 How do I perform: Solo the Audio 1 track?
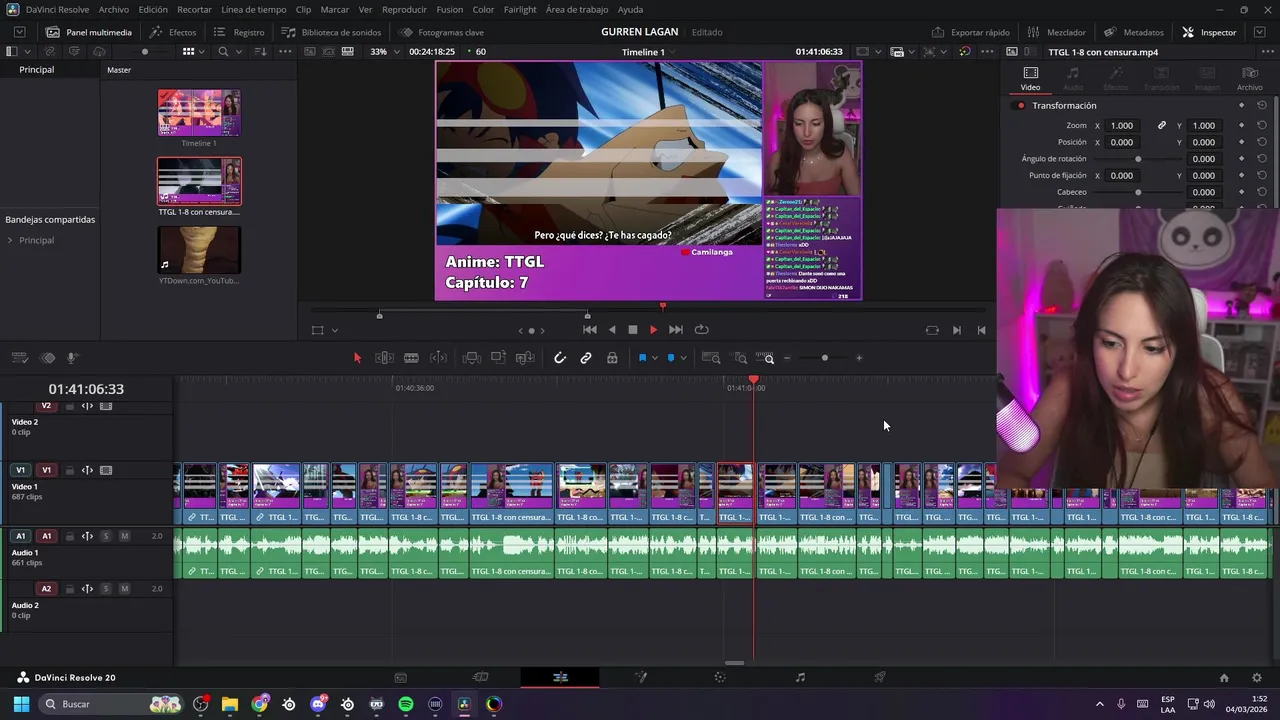tap(106, 536)
